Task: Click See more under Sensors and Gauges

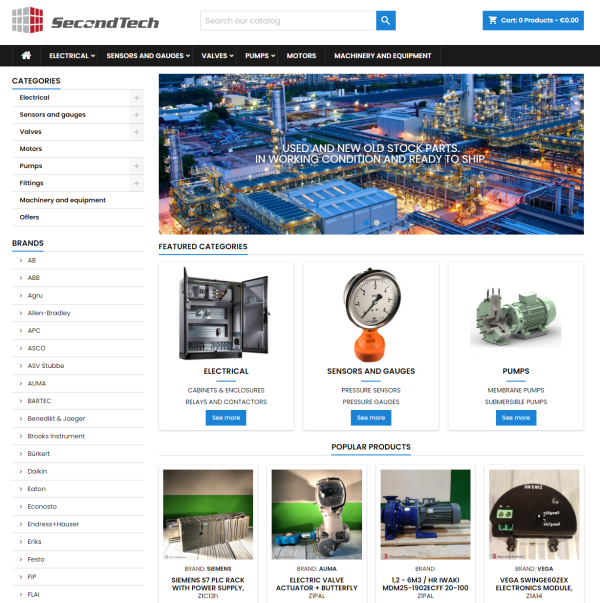Action: click(x=371, y=418)
